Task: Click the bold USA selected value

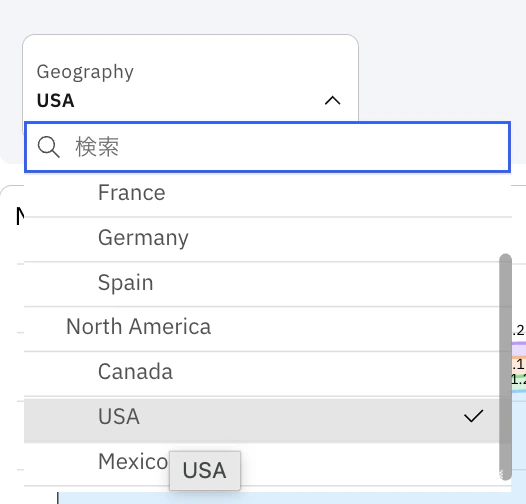Action: click(x=55, y=101)
